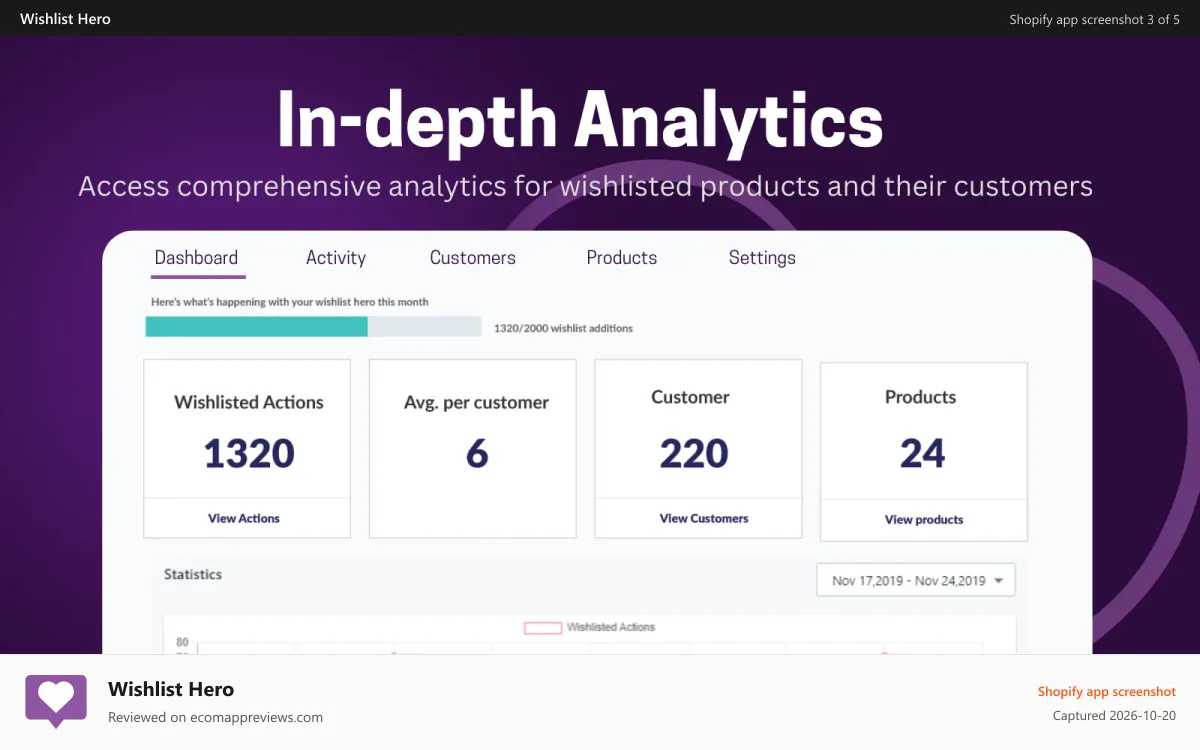Click View Actions link
The height and width of the screenshot is (750, 1200).
coord(244,518)
